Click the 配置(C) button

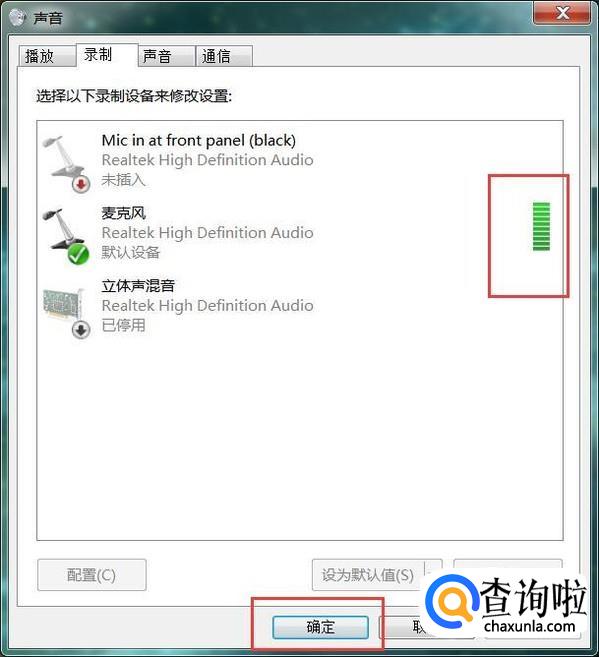[x=92, y=575]
